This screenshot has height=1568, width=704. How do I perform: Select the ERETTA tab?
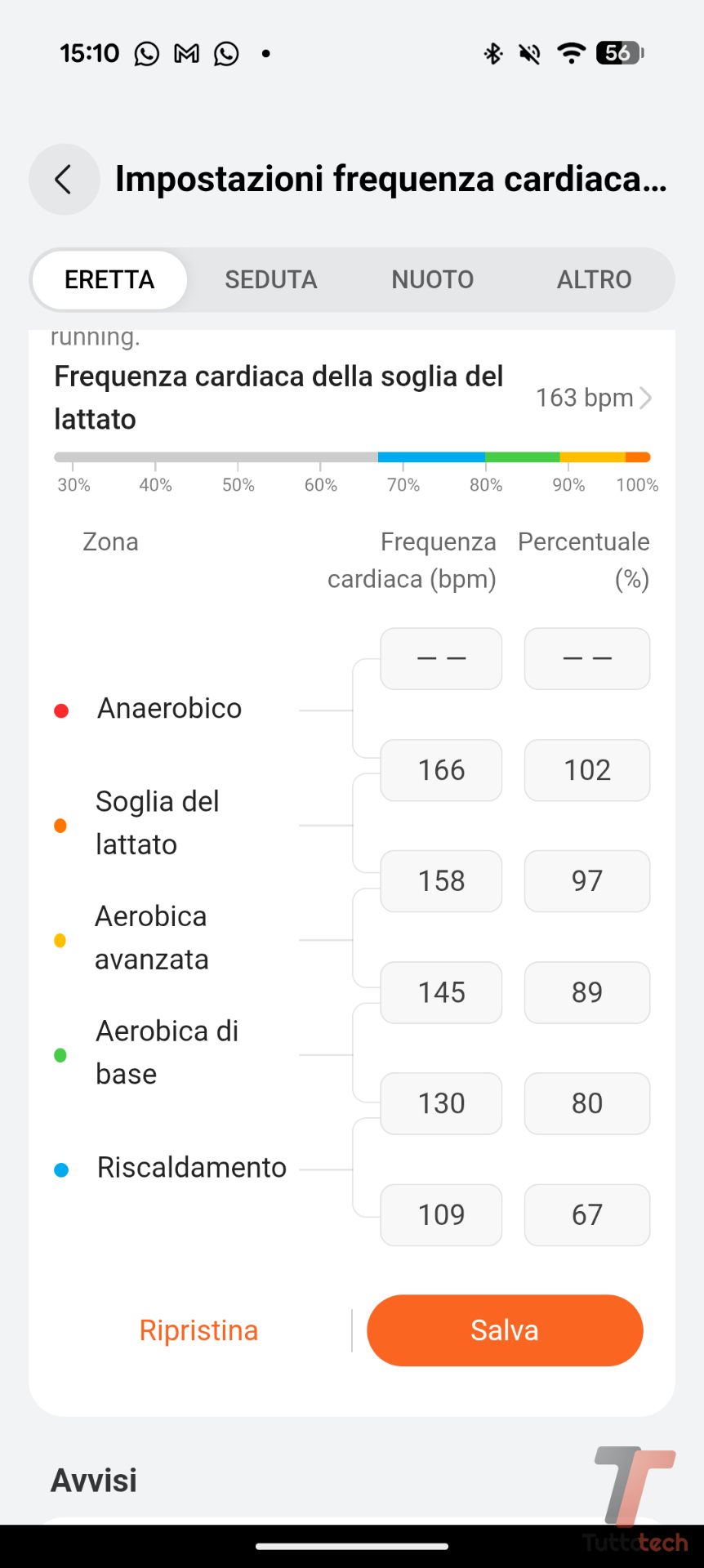(109, 280)
